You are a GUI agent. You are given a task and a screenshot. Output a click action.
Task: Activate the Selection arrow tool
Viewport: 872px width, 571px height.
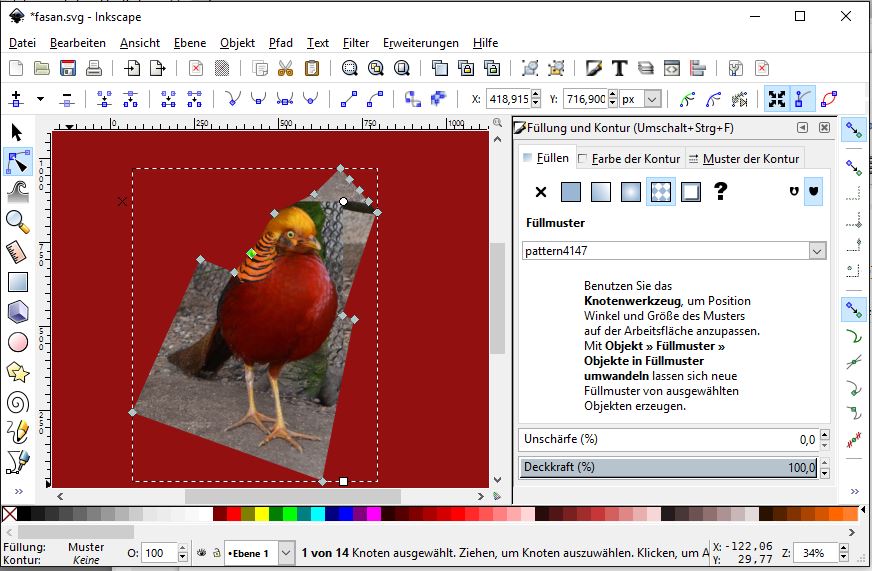coord(17,132)
